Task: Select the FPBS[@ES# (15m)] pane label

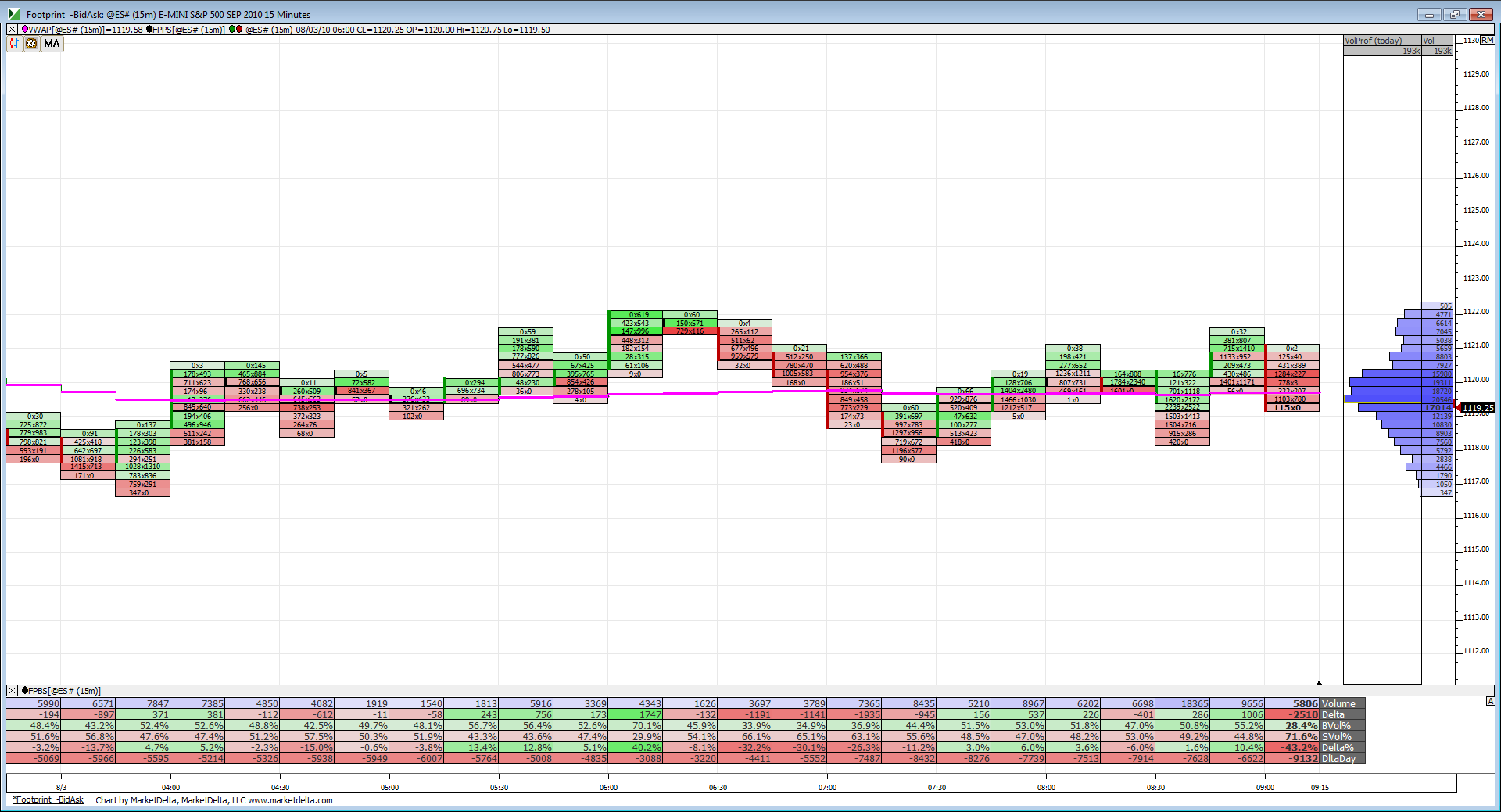Action: (65, 691)
